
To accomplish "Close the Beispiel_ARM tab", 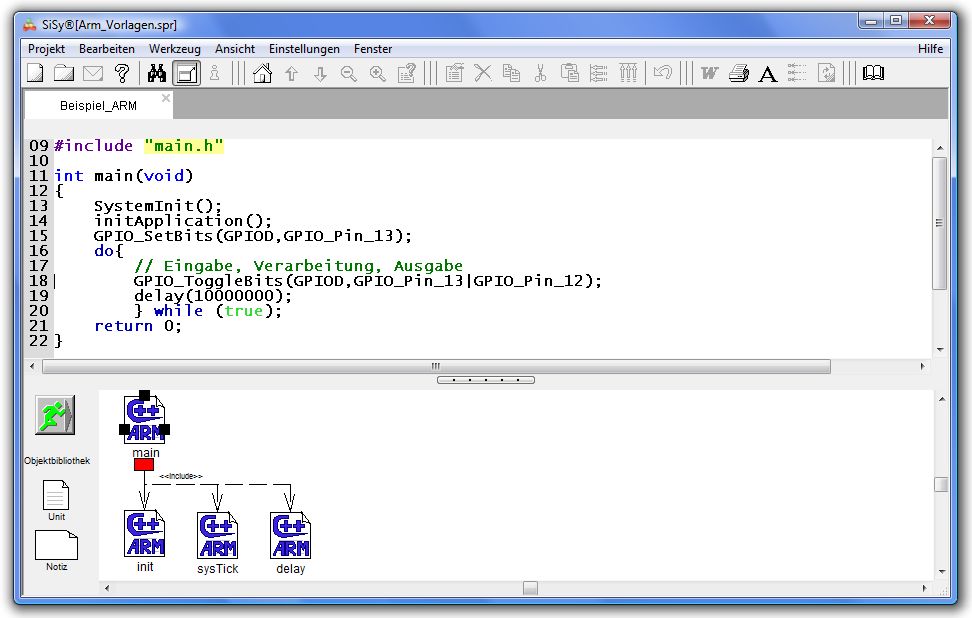I will [x=166, y=98].
